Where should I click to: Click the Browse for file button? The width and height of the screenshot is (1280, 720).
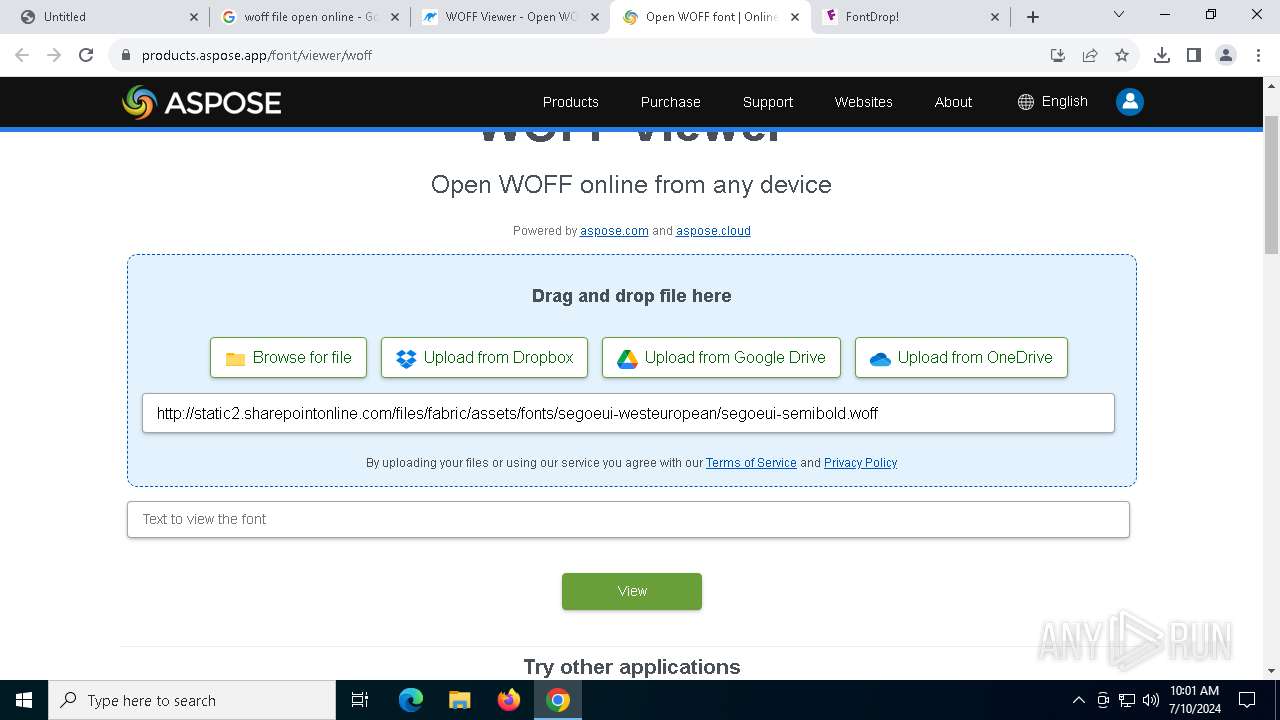288,358
